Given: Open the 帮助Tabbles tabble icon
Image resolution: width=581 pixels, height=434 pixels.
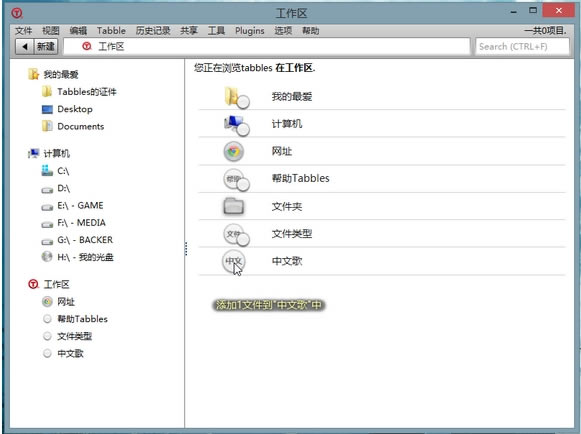Looking at the screenshot, I should point(236,179).
